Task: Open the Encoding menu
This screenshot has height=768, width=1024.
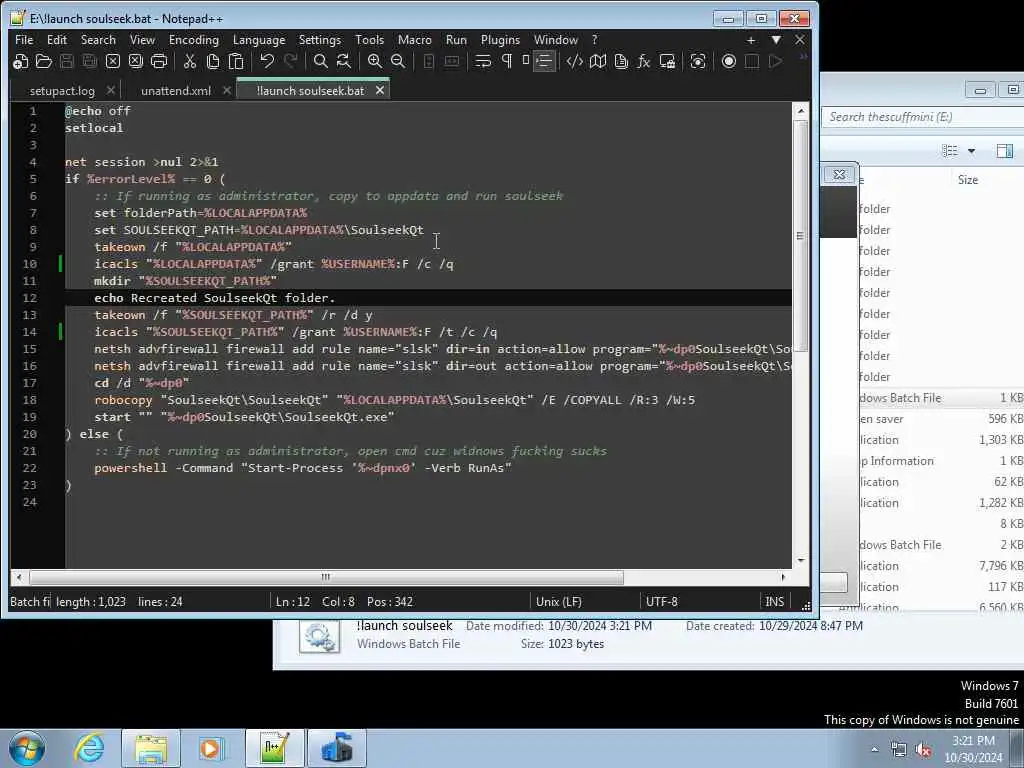Action: [x=194, y=40]
